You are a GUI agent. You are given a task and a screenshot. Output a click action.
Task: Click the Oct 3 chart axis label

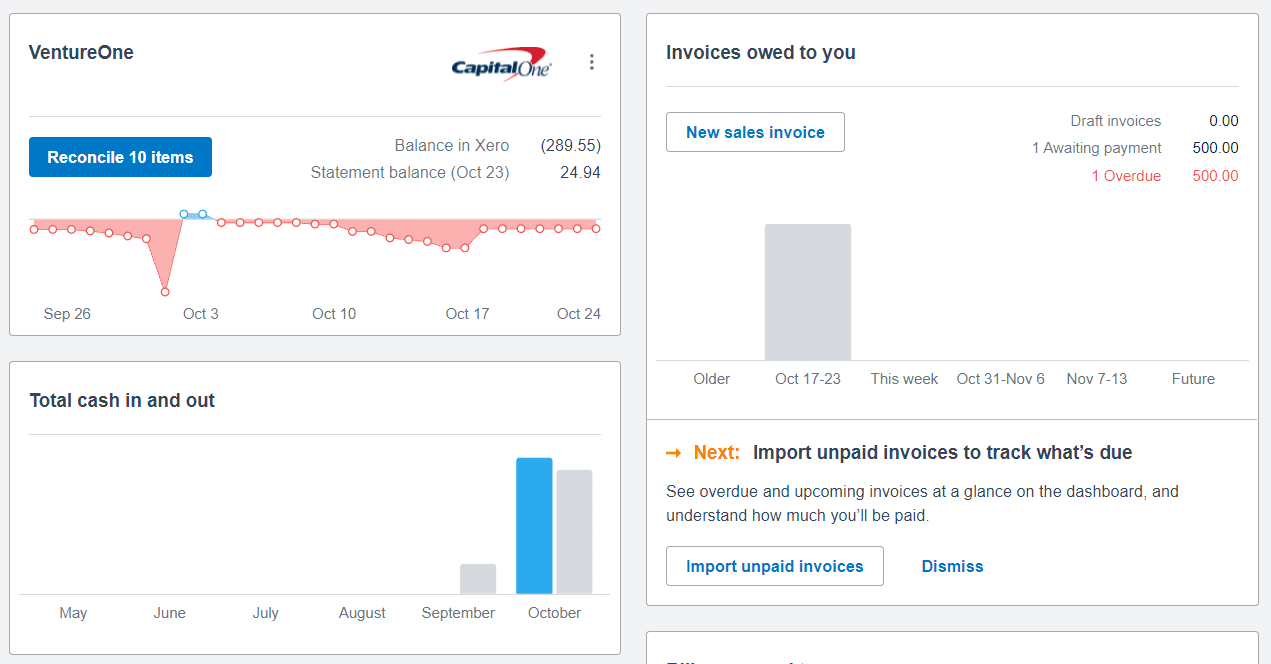pos(201,314)
